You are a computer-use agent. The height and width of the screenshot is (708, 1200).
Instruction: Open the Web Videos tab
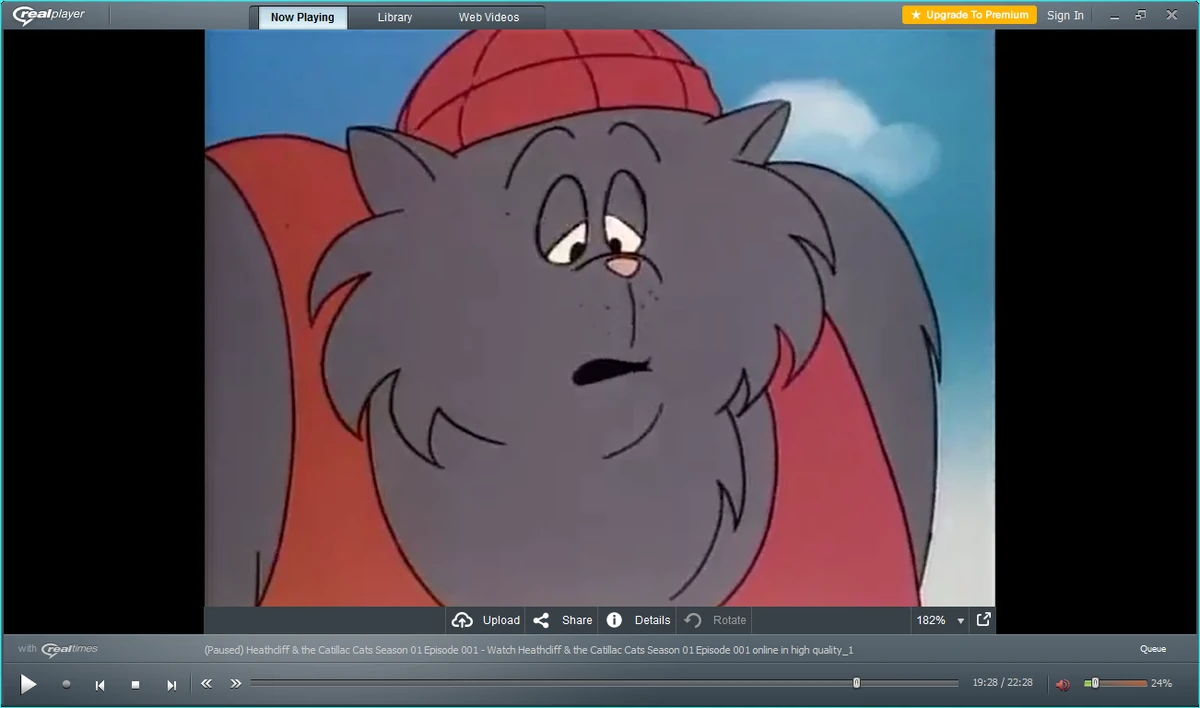(489, 17)
